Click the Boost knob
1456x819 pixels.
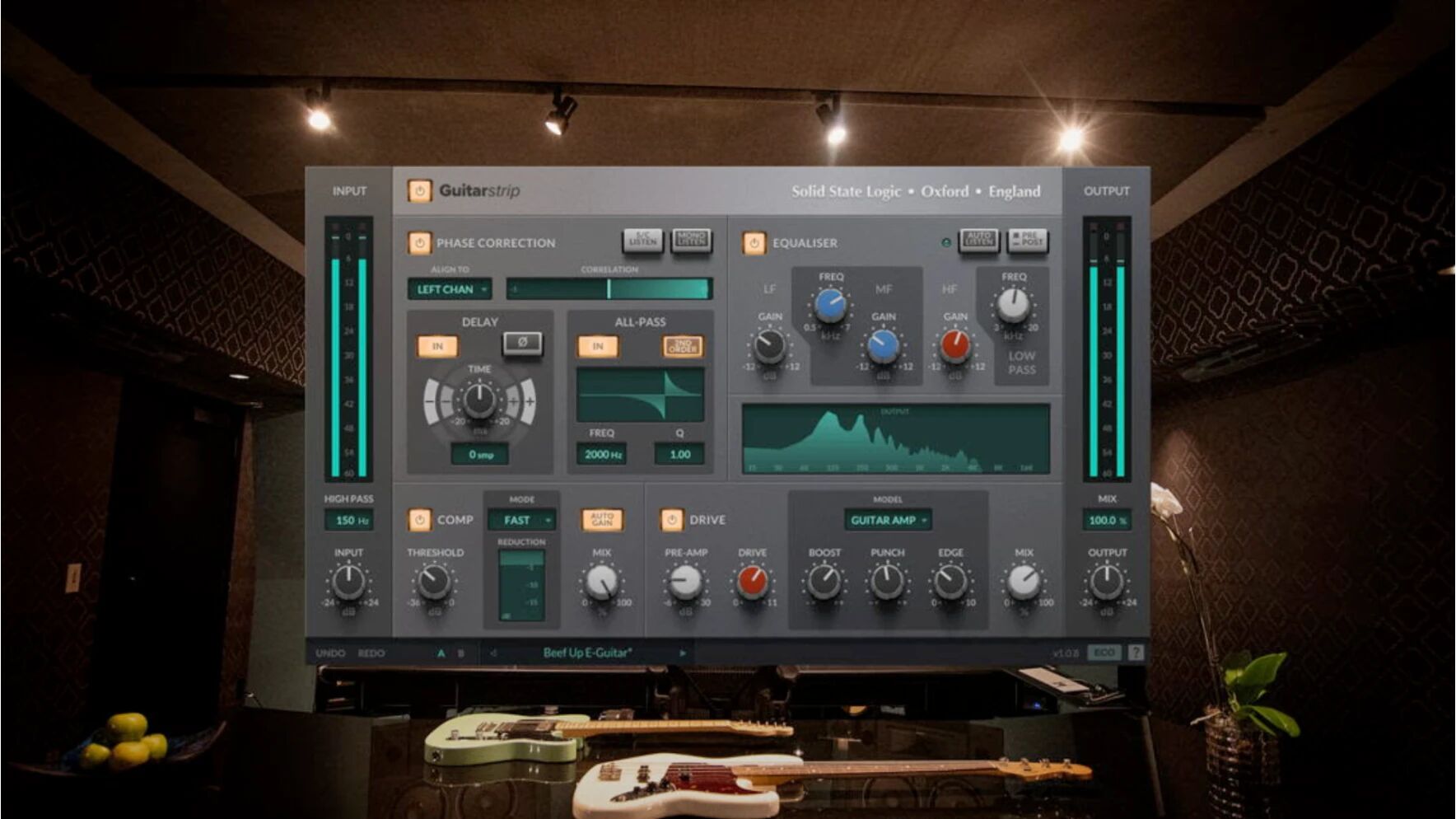(824, 582)
